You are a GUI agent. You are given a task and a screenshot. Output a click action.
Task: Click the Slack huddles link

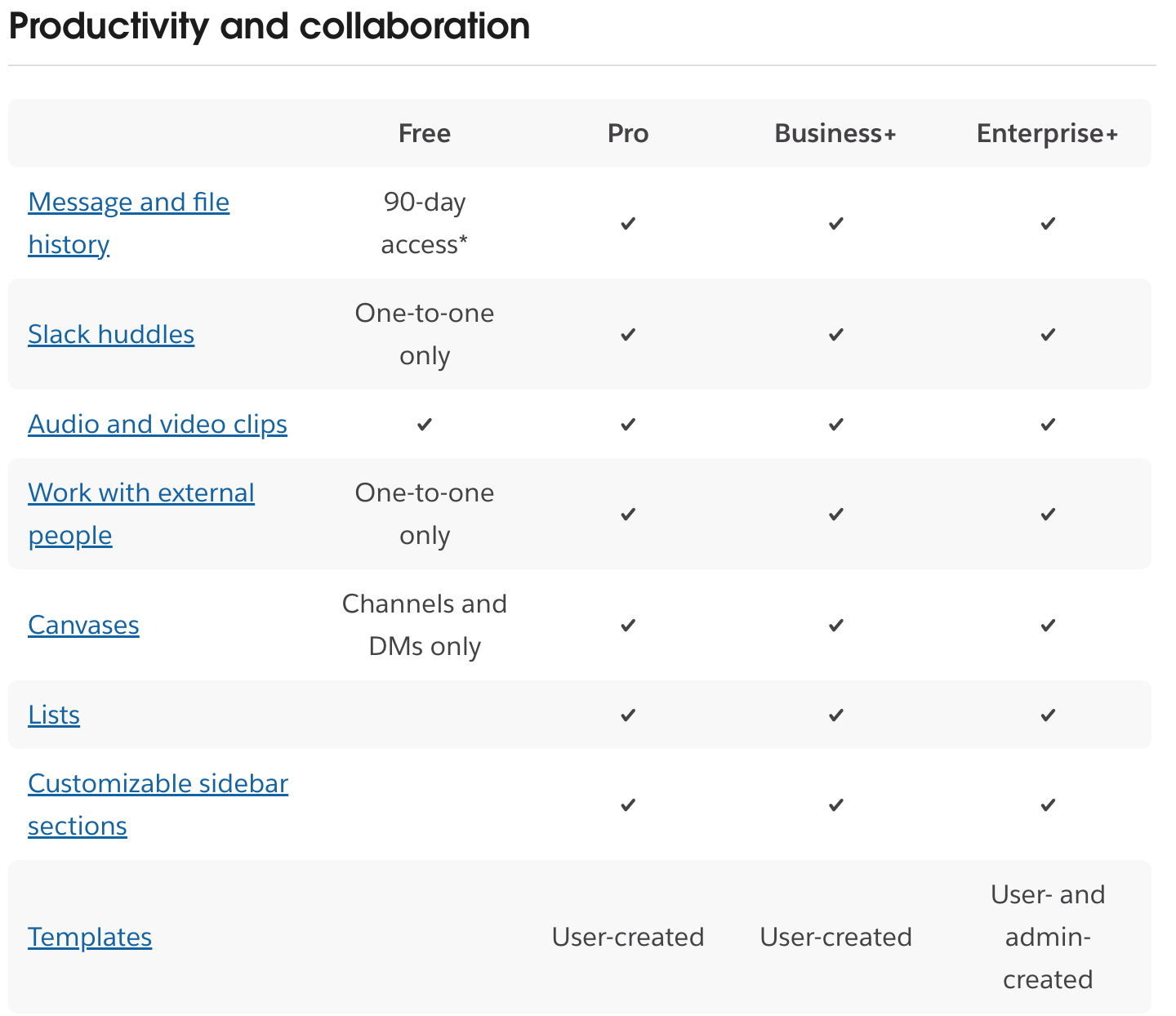(x=111, y=334)
